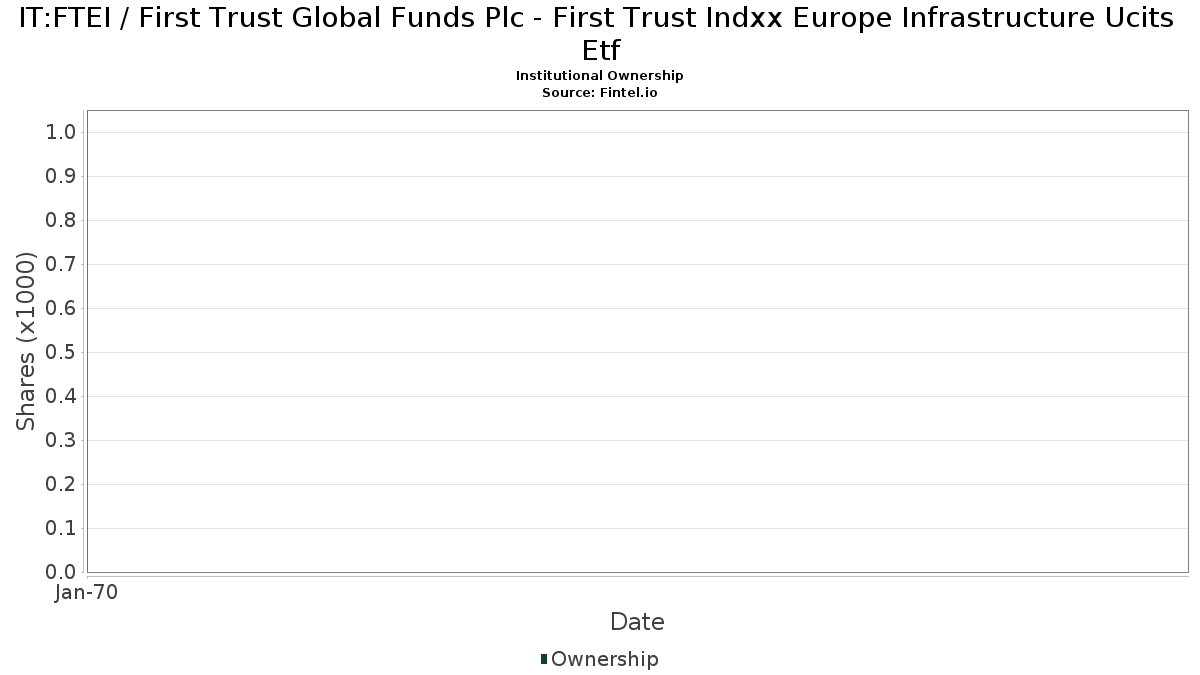Click the 0.0 y-axis tick label

click(x=62, y=572)
